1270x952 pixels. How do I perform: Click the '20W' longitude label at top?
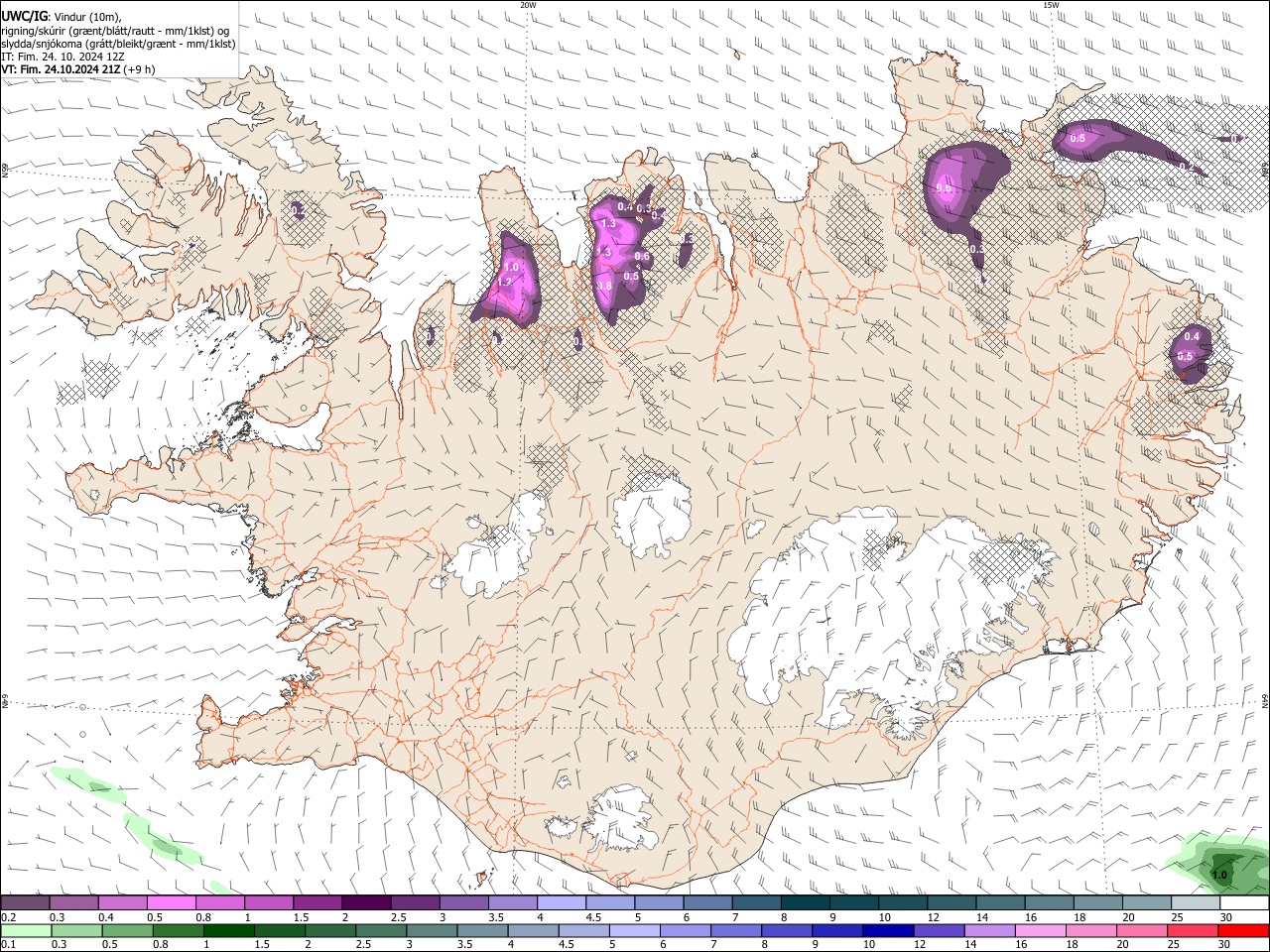coord(528,5)
